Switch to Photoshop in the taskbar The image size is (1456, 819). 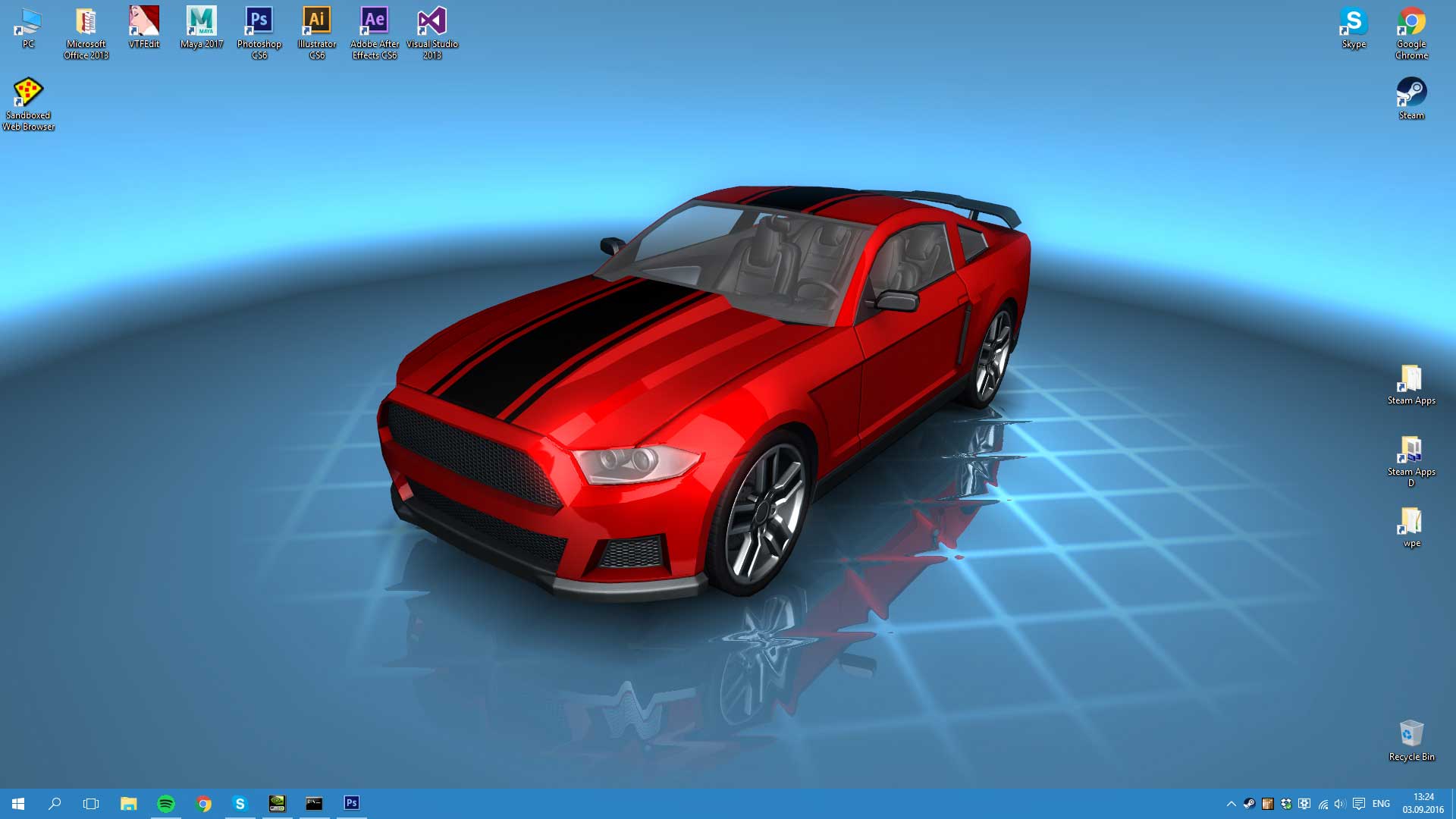(x=351, y=803)
